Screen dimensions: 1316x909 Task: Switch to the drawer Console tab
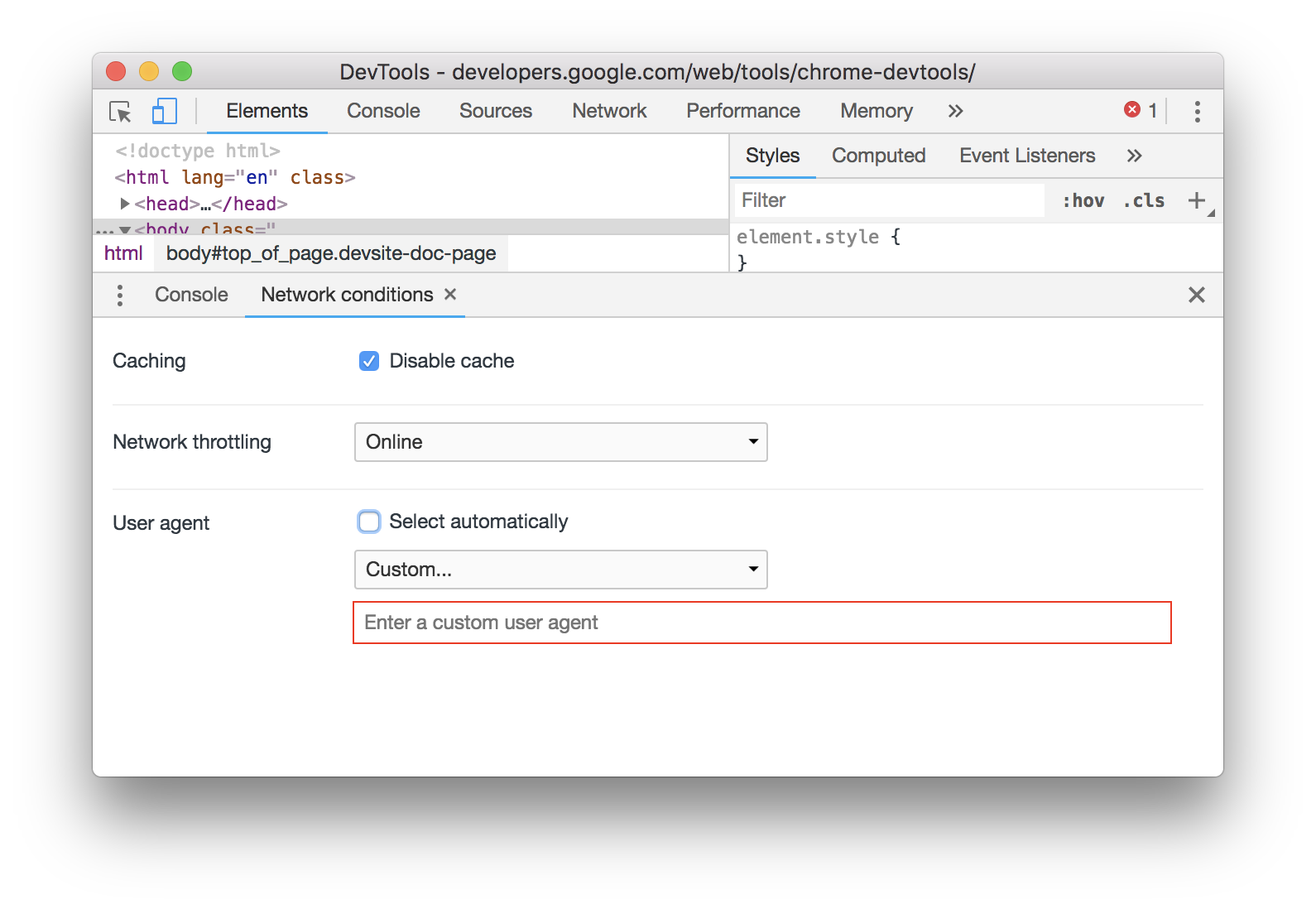[x=191, y=295]
